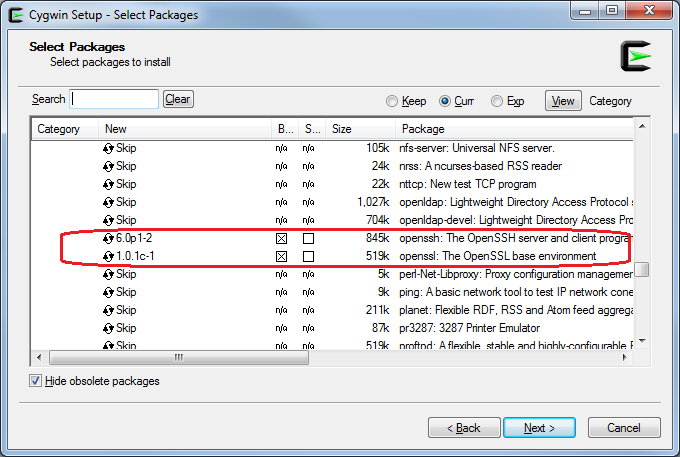Click Skip in the nfs-server row
The image size is (680, 457).
pos(126,148)
